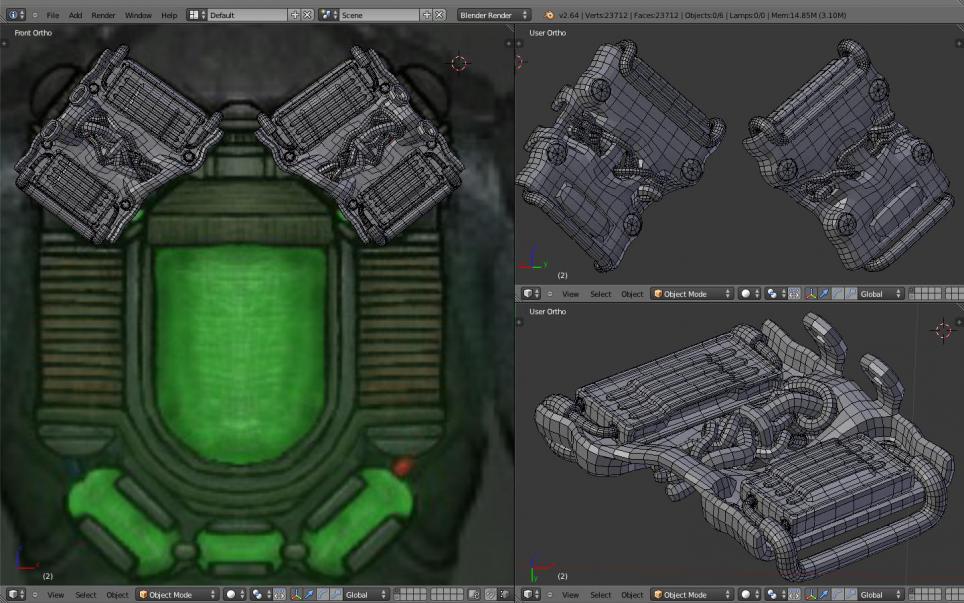Open the Blender Render engine dropdown
The height and width of the screenshot is (603, 964).
click(x=495, y=15)
